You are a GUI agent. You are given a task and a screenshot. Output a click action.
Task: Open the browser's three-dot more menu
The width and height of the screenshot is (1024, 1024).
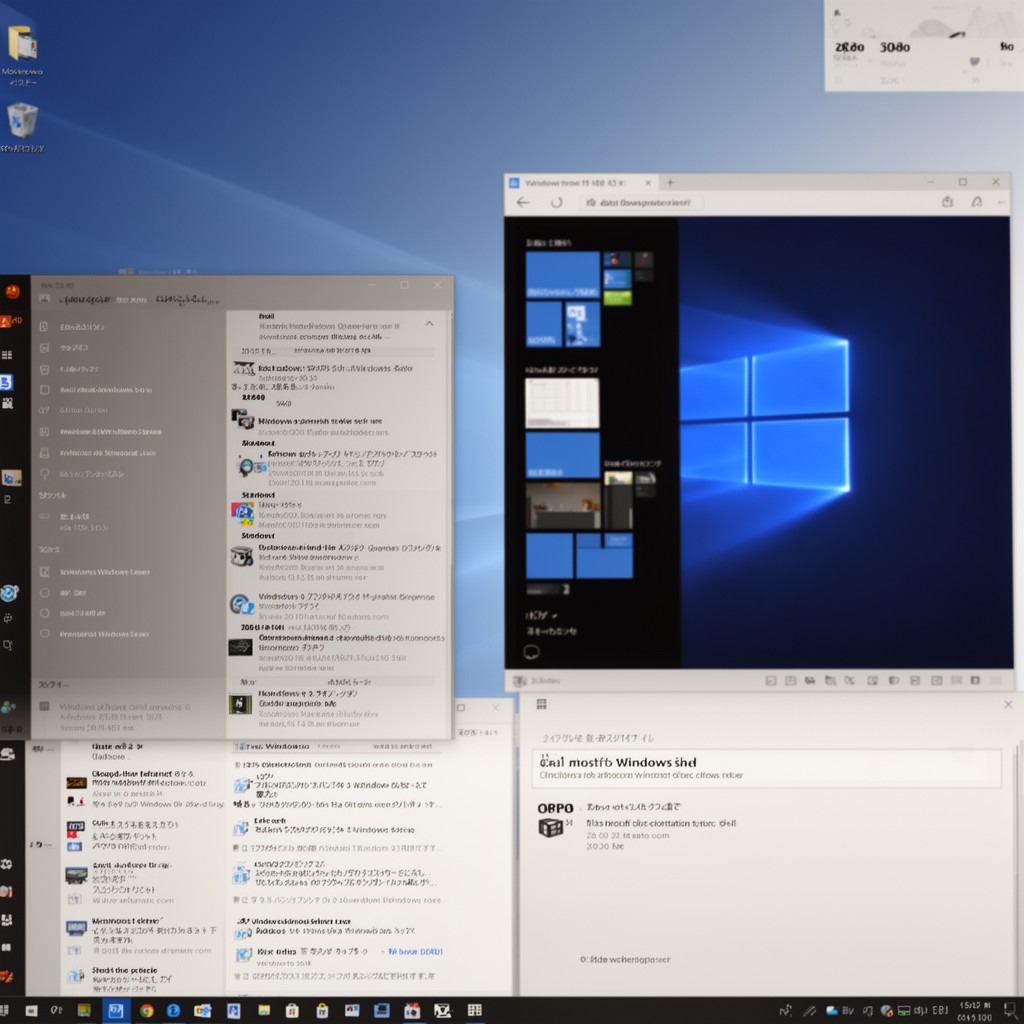[x=1000, y=202]
